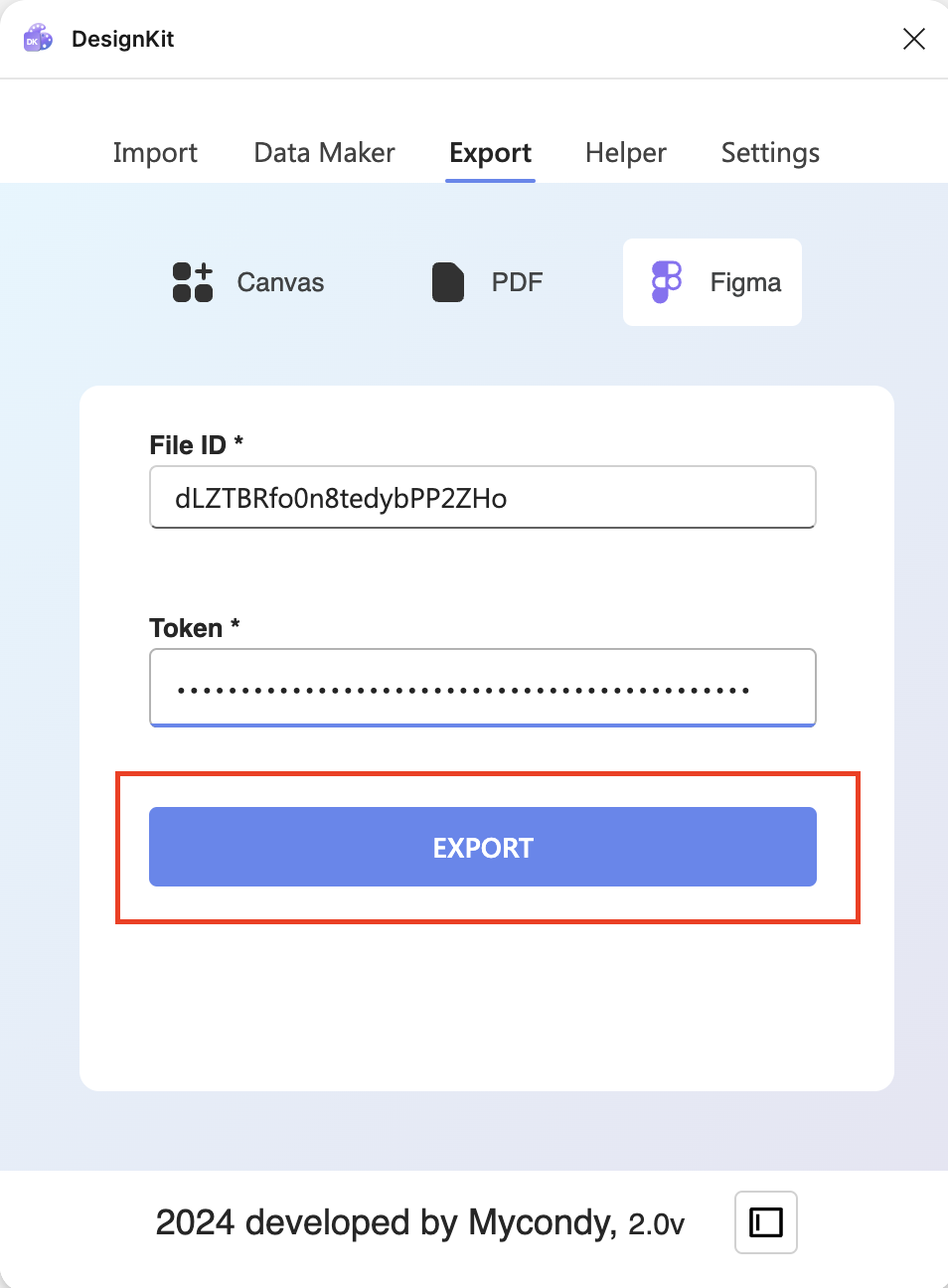The image size is (948, 1288).
Task: Toggle the sidebar panel icon in footer
Action: pos(765,1222)
